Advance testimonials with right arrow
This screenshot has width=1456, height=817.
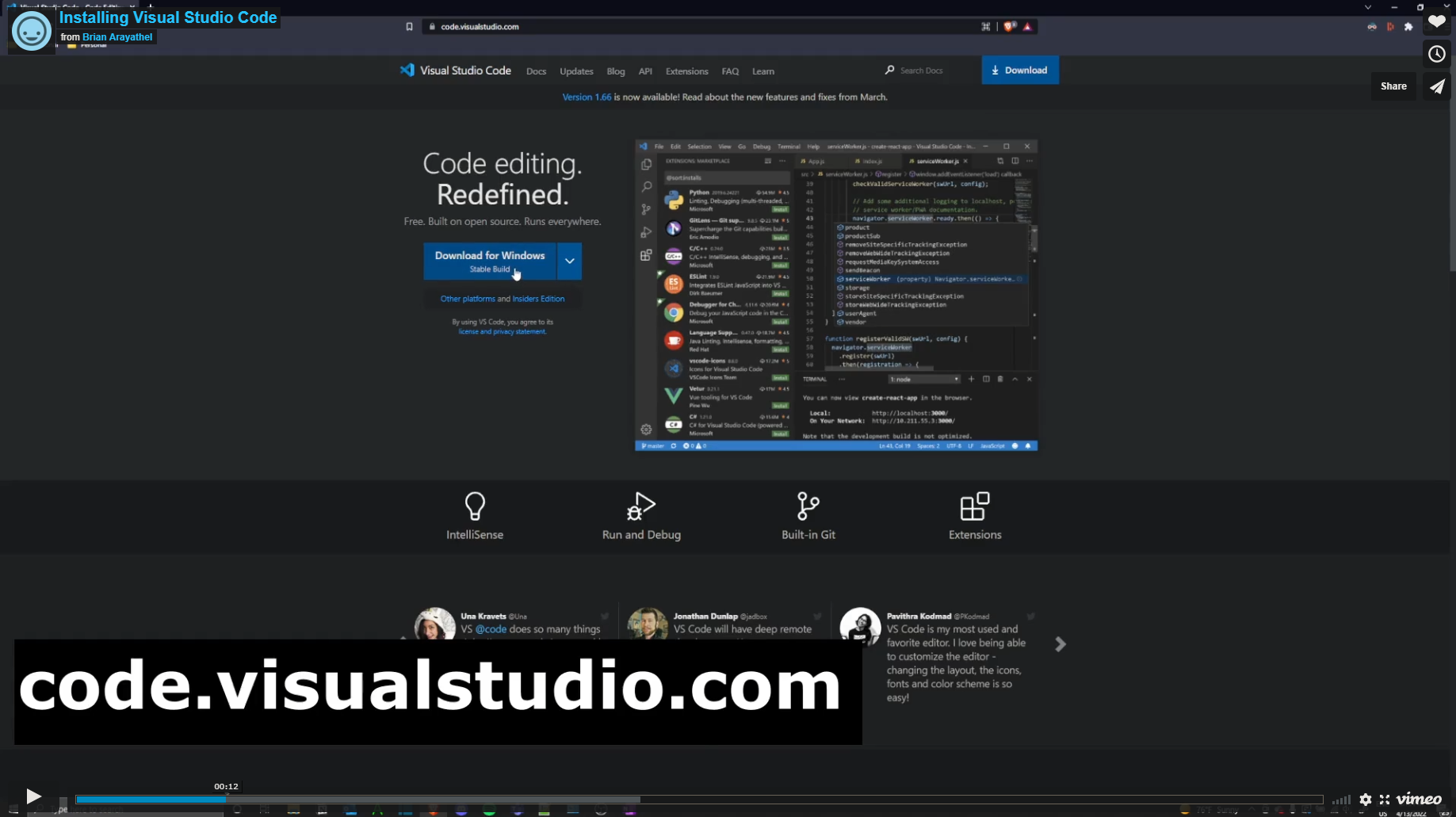tap(1060, 644)
